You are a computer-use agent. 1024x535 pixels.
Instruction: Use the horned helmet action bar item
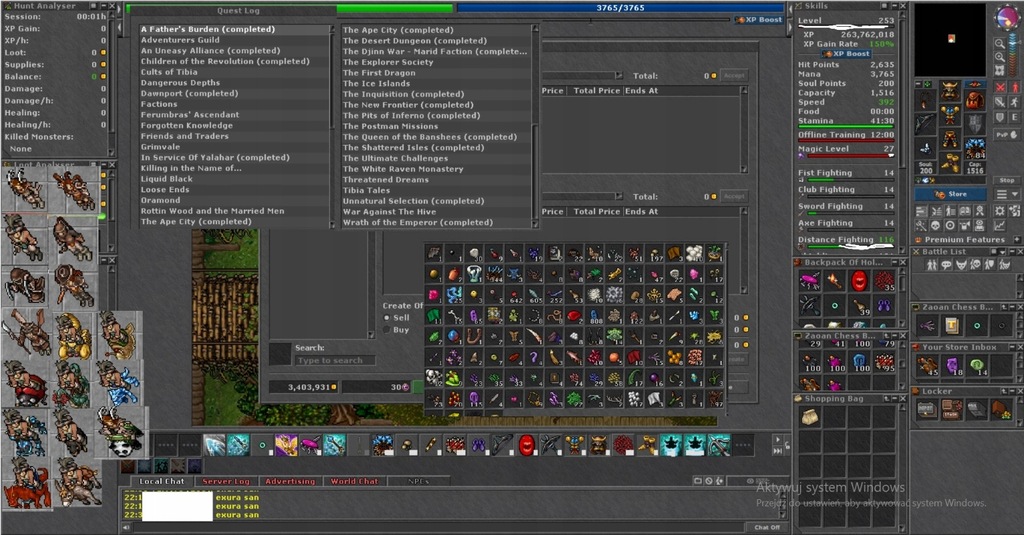click(599, 445)
